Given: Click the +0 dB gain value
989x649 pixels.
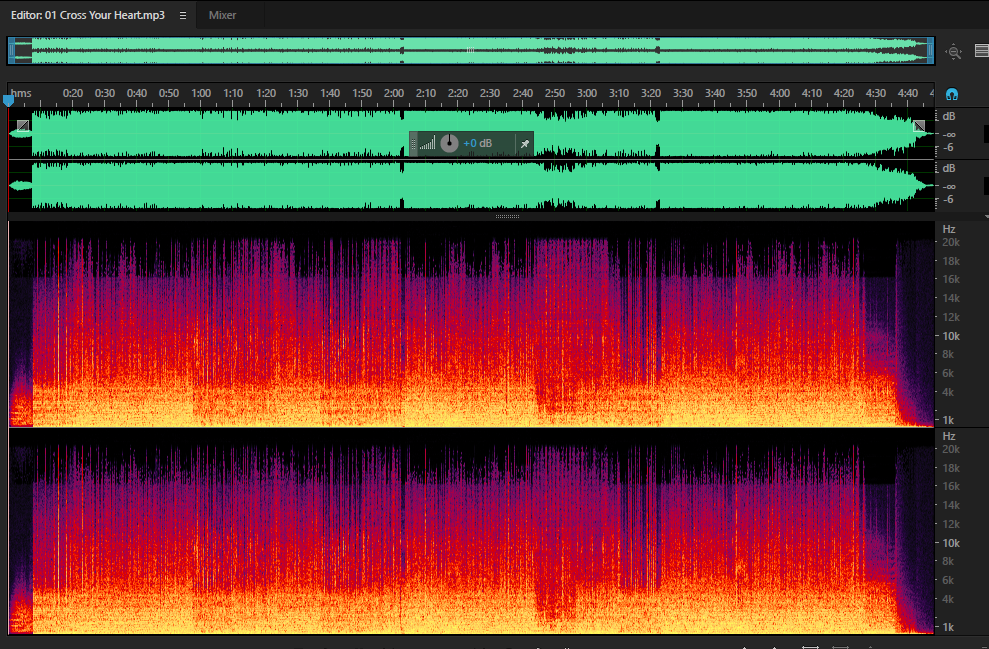Looking at the screenshot, I should pos(477,143).
